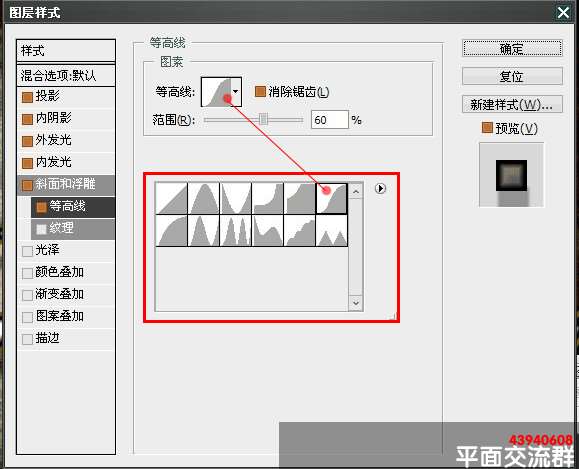Viewport: 579px width, 469px height.
Task: Select the Half Round contour preset
Action: click(x=171, y=230)
